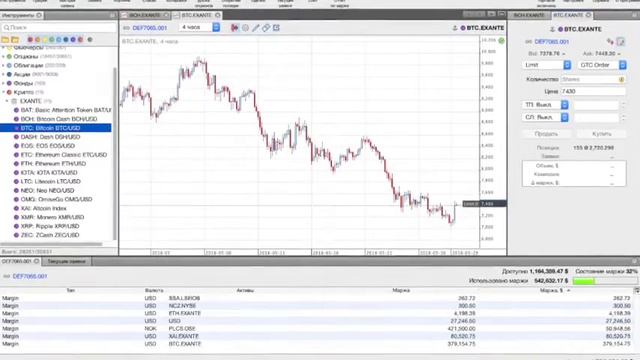Click the edit note icon in the order panel

pos(620,41)
